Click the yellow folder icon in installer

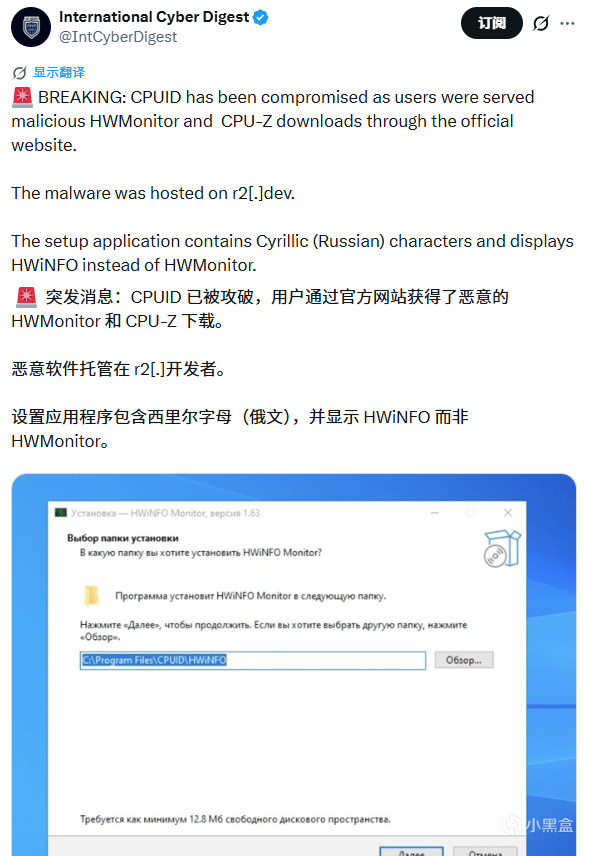click(x=92, y=596)
